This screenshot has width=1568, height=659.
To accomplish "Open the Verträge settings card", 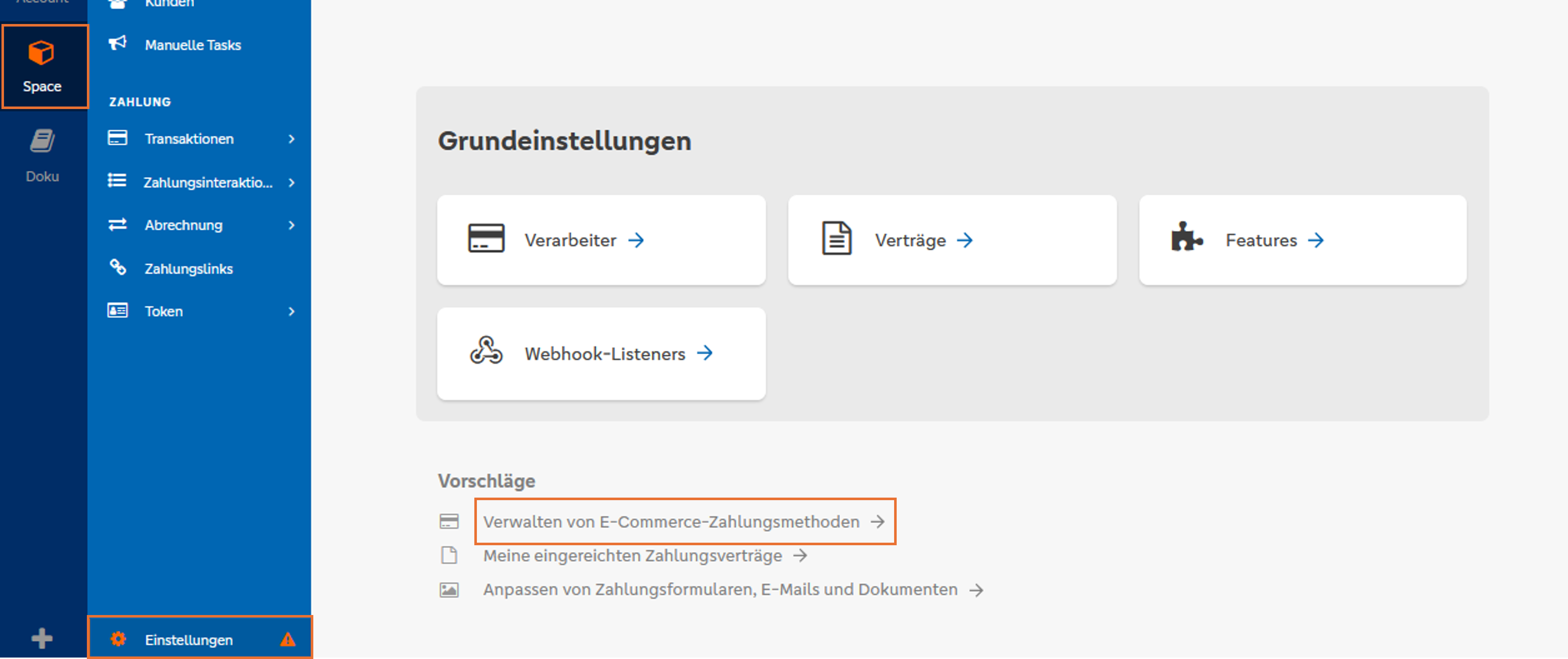I will click(952, 240).
